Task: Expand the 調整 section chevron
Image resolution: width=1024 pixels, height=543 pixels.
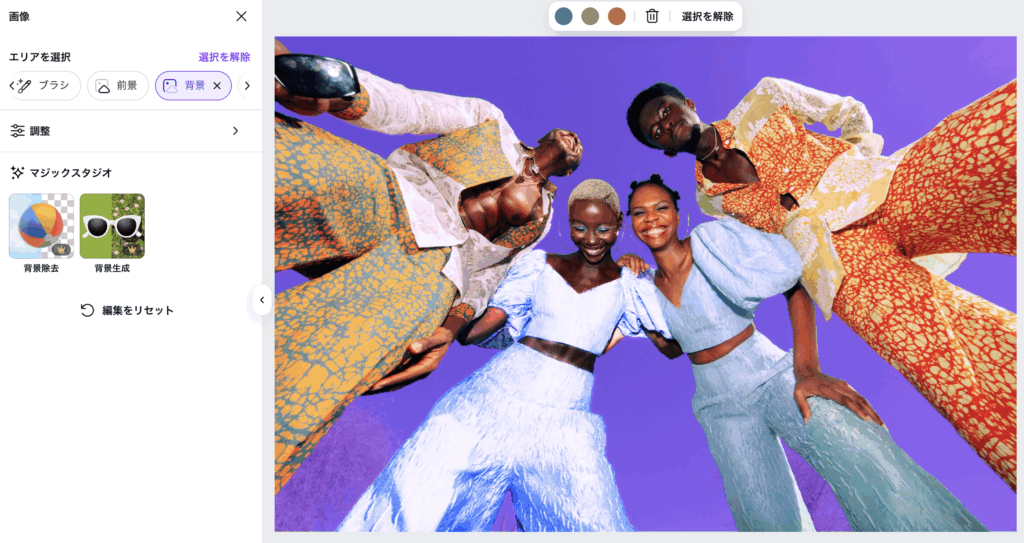Action: click(236, 131)
